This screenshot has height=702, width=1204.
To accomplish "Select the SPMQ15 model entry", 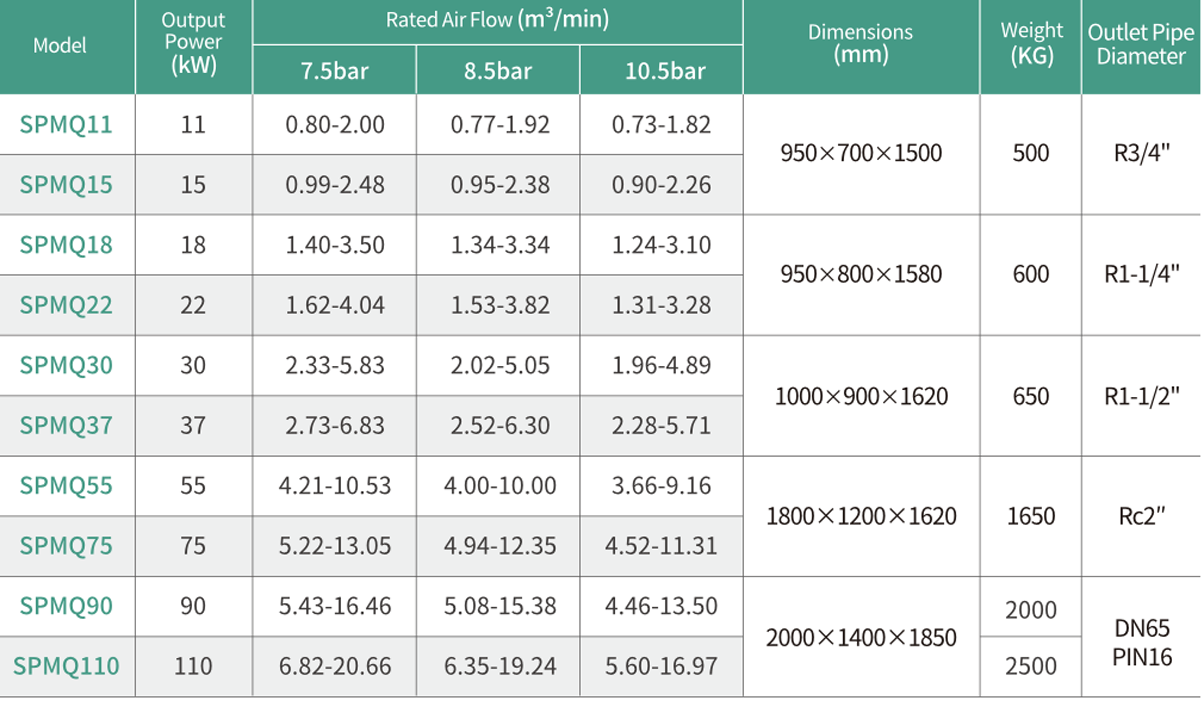I will click(66, 185).
